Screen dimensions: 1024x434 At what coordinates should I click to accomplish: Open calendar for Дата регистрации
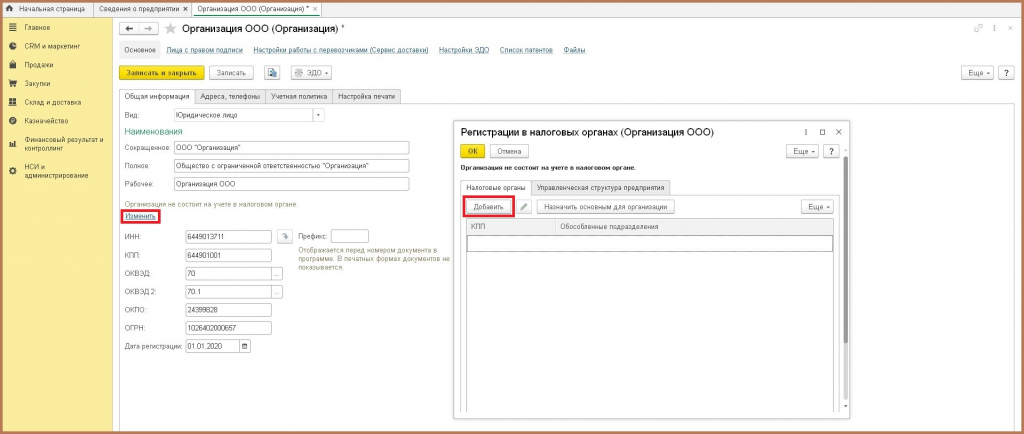[245, 347]
